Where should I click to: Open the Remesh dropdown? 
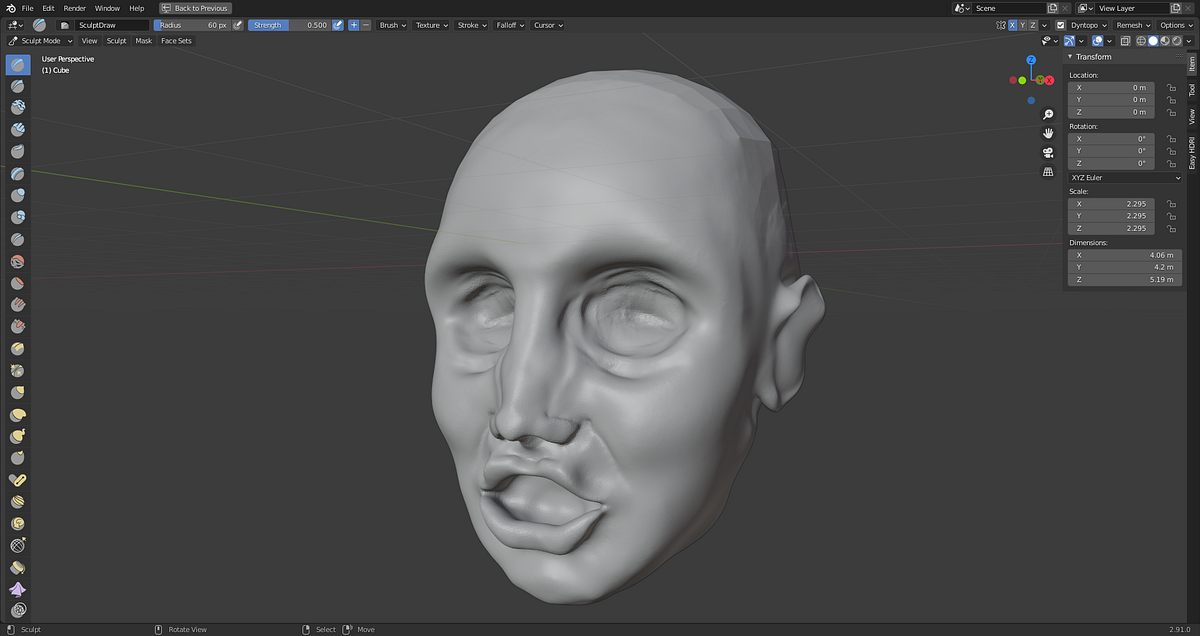[1133, 25]
